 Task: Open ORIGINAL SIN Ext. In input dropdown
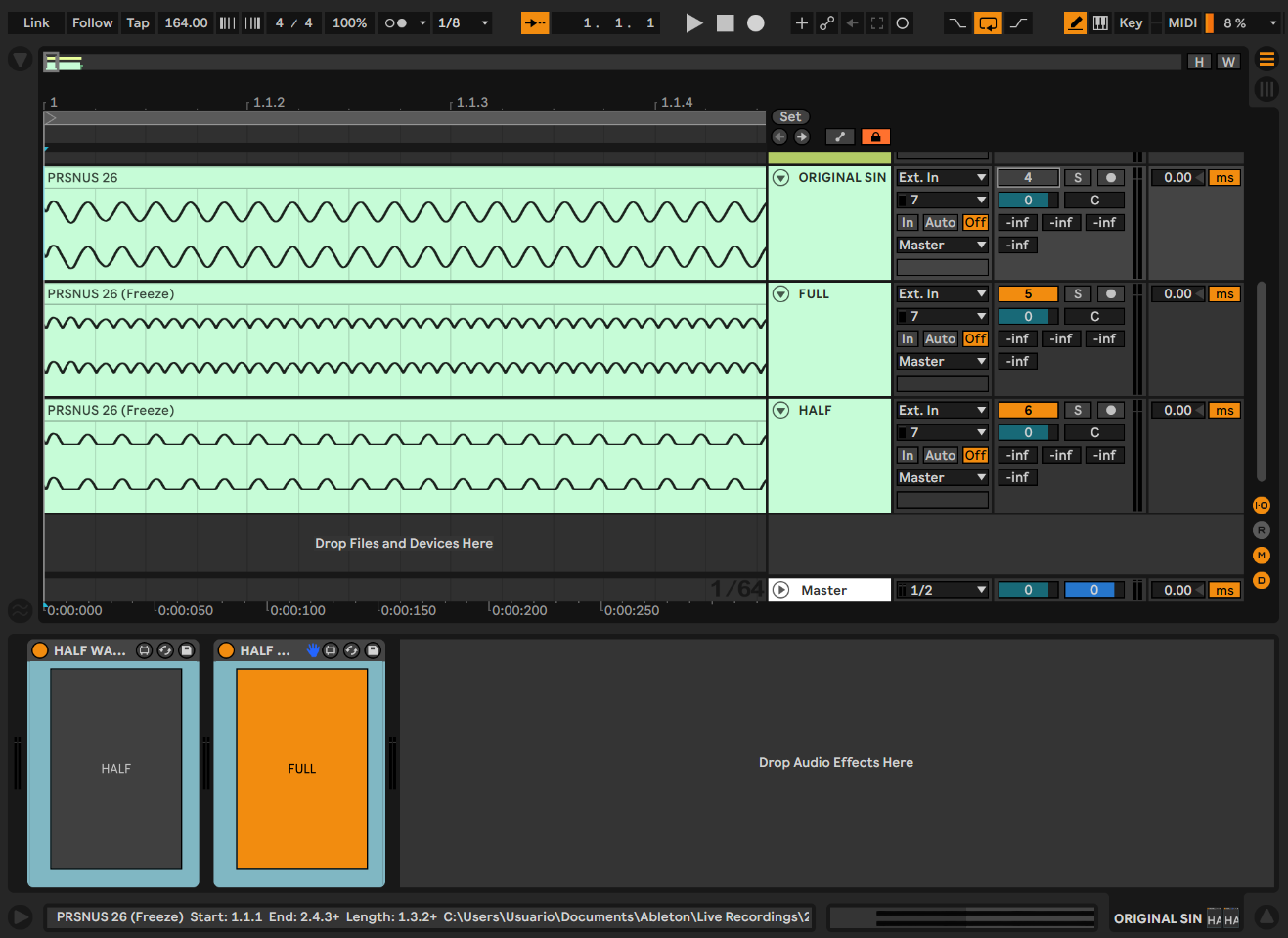pos(942,178)
